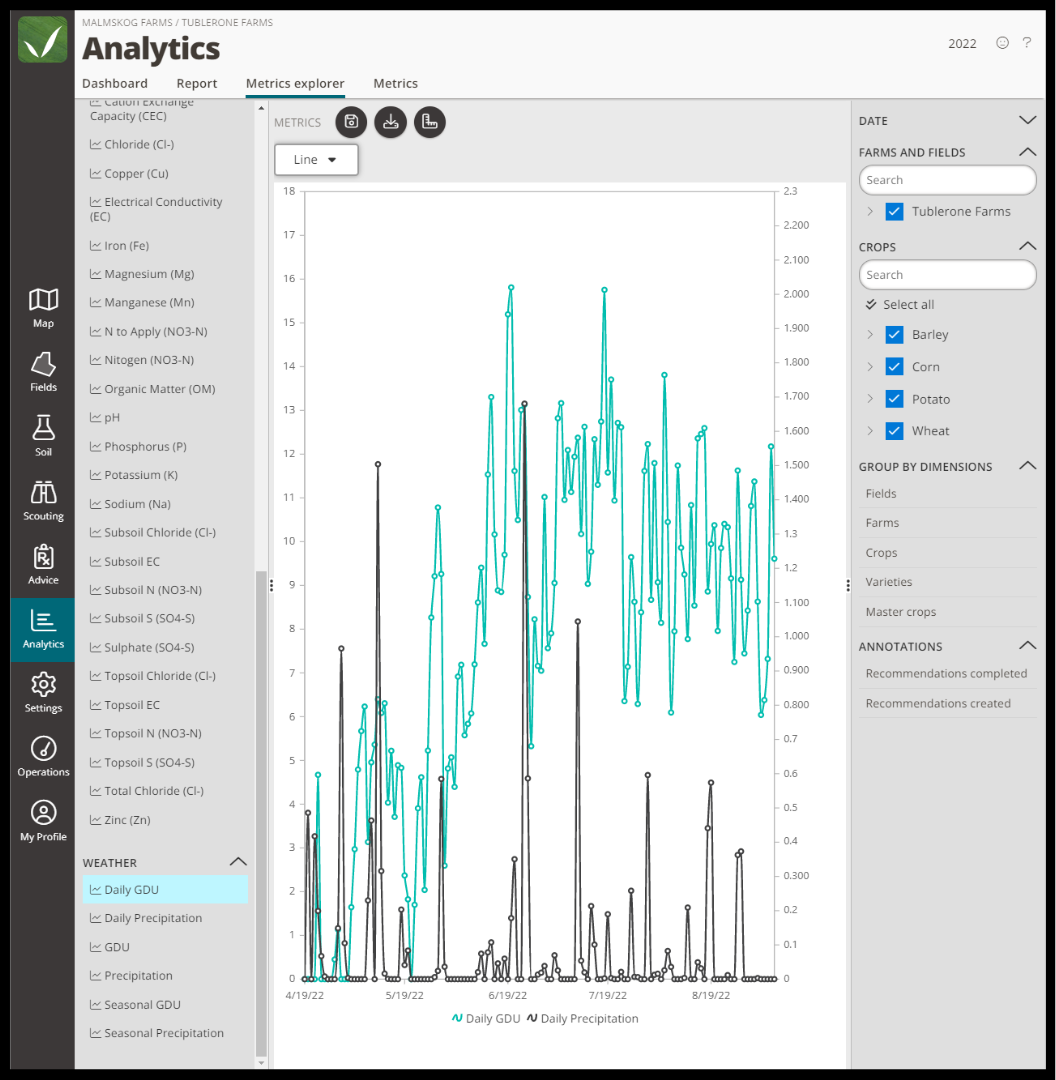Uncheck the Potato crop checkbox
The image size is (1056, 1080).
894,399
